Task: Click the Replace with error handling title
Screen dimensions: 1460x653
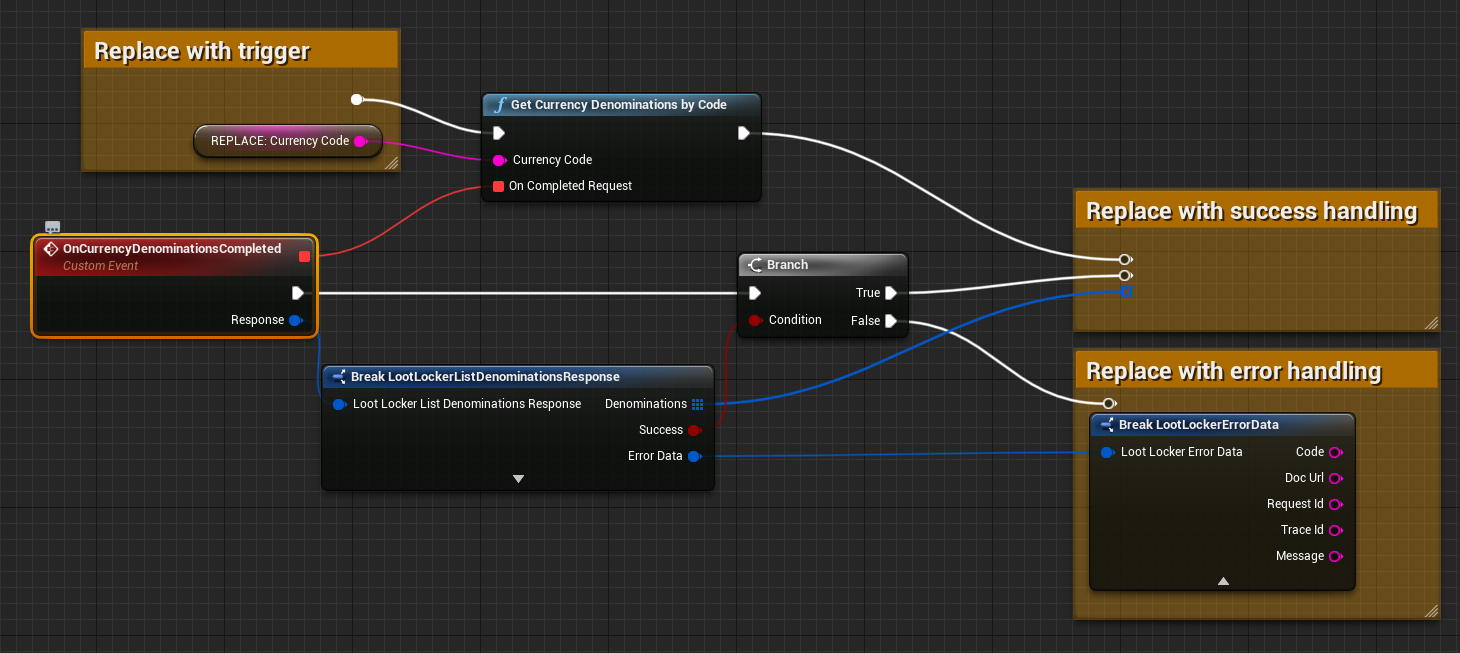Action: (1233, 371)
